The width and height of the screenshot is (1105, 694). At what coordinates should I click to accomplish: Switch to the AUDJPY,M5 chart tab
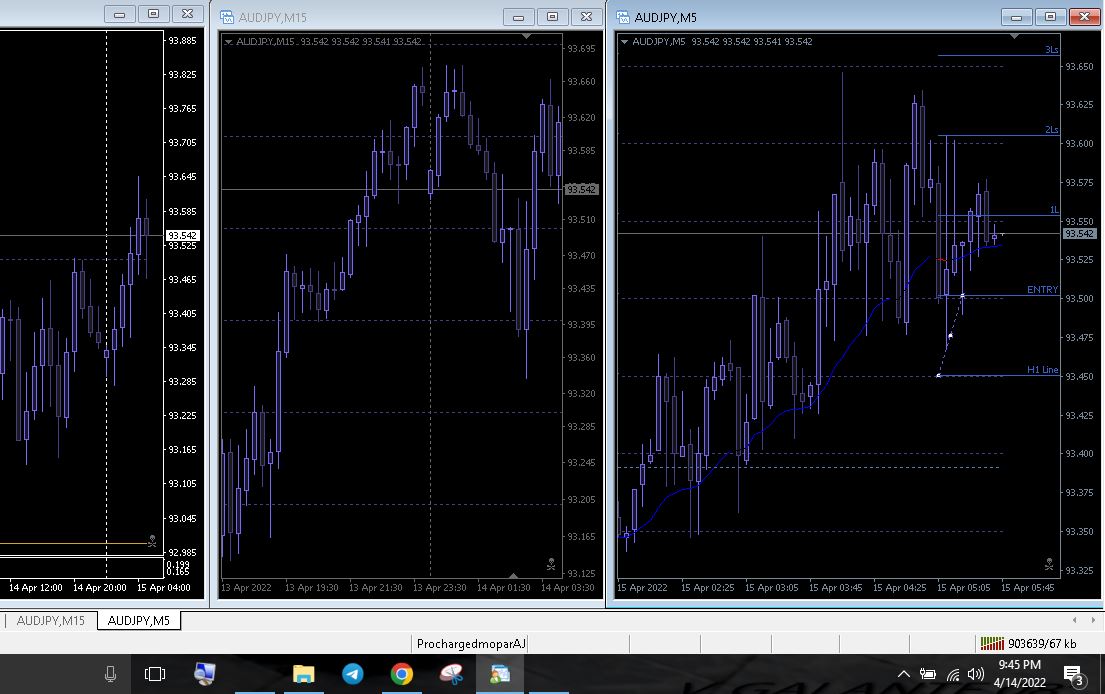point(139,621)
